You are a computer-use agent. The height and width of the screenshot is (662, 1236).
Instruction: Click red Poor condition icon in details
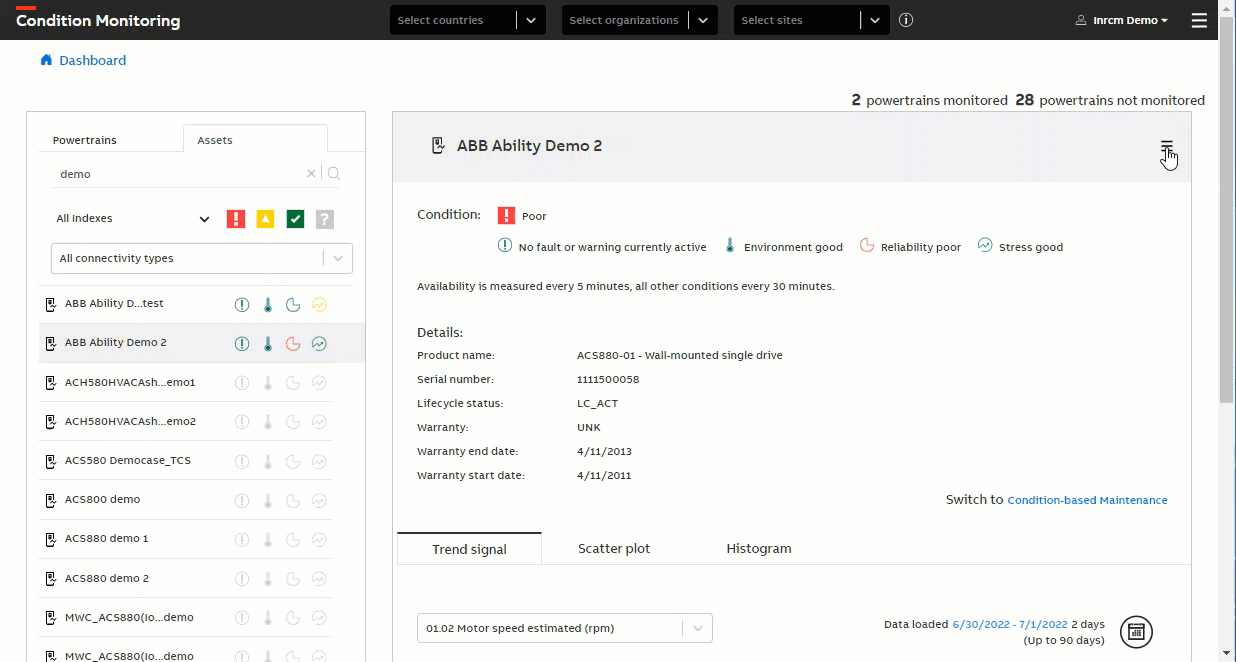coord(506,215)
